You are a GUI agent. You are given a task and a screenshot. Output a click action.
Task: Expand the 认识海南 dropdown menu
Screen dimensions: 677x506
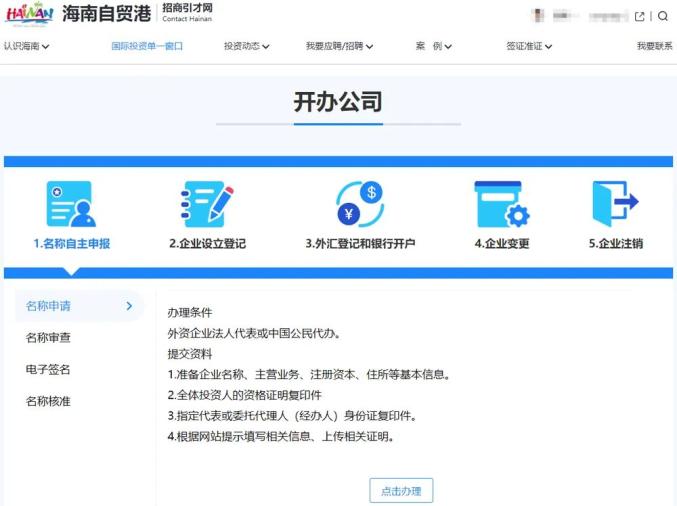26,46
